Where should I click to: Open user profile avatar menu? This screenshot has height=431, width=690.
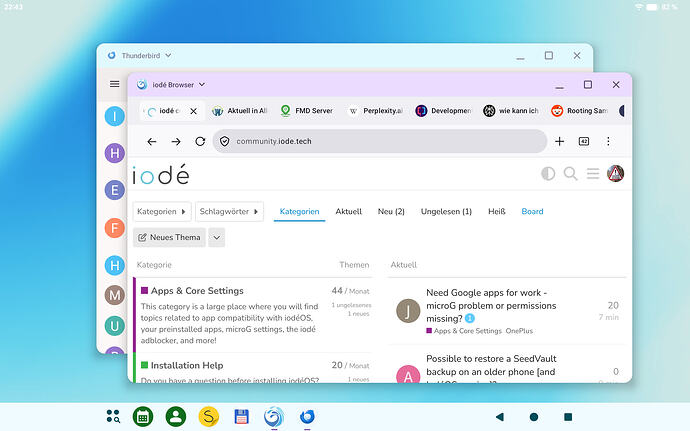point(615,173)
